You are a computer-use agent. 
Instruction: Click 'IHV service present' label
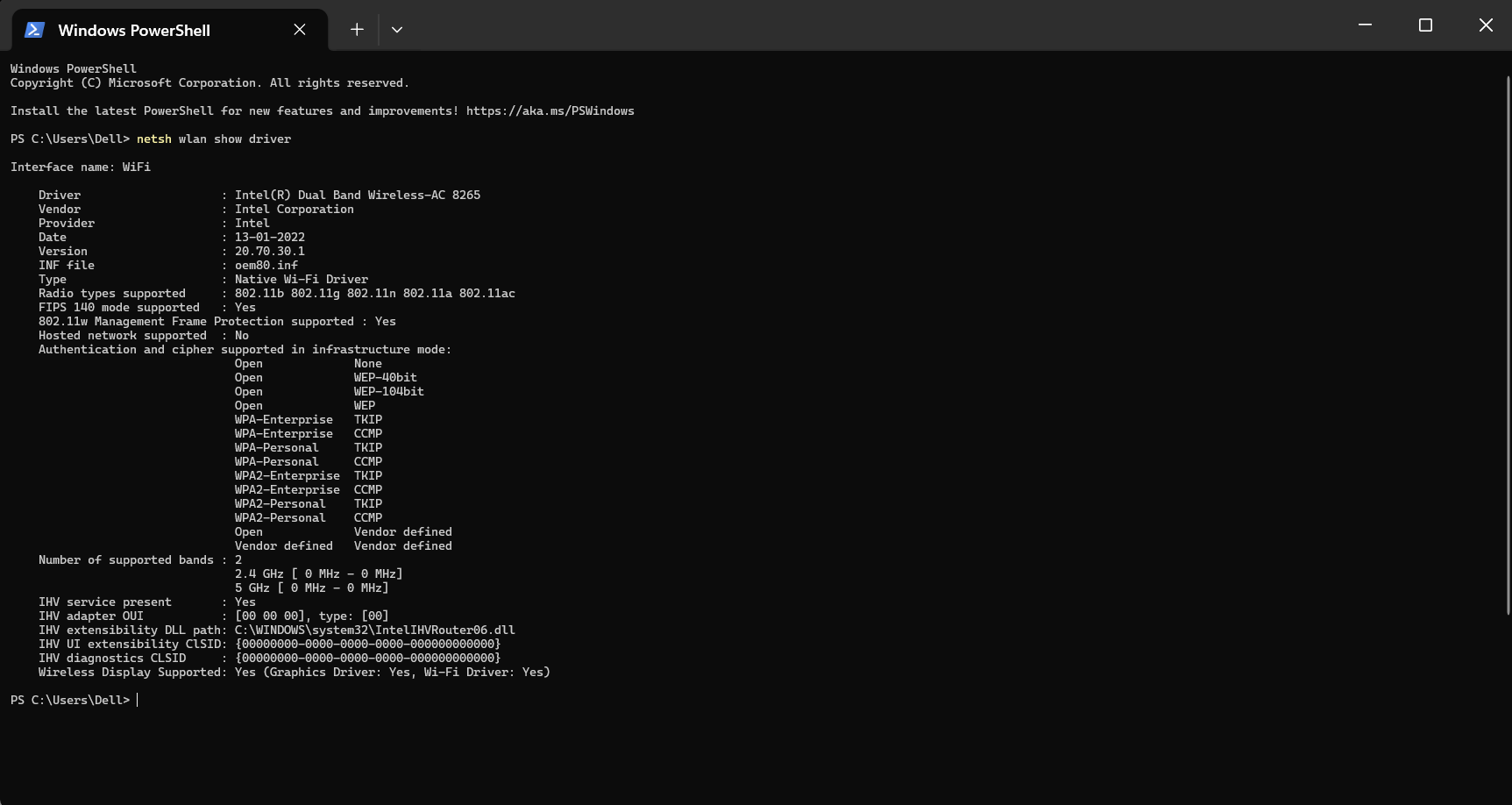pos(105,602)
